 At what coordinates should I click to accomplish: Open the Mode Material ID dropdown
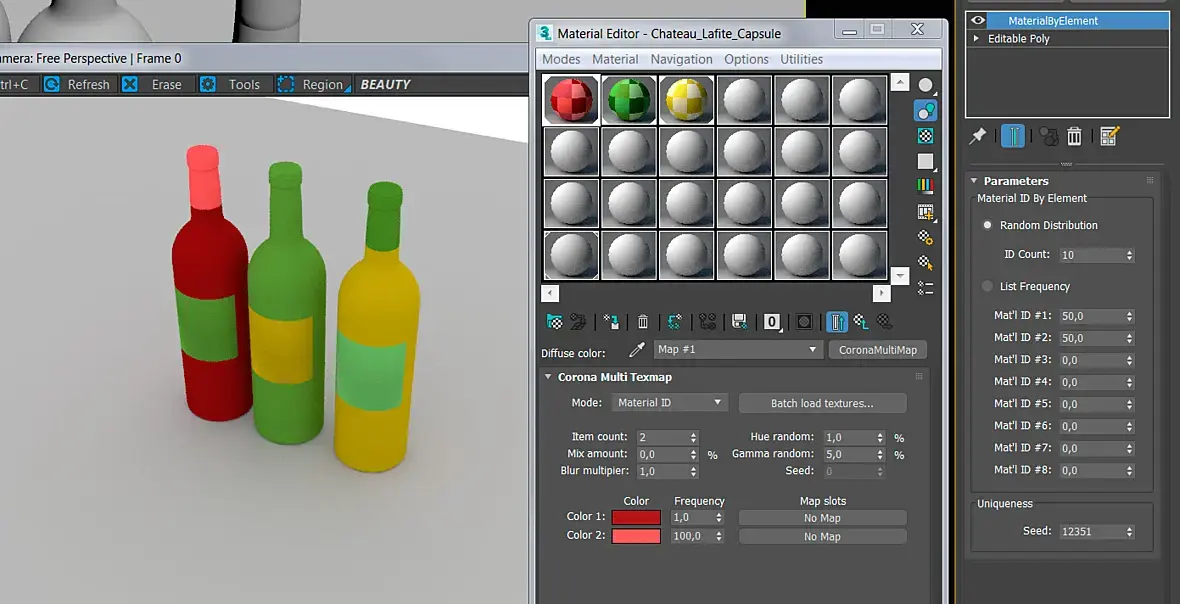tap(669, 402)
